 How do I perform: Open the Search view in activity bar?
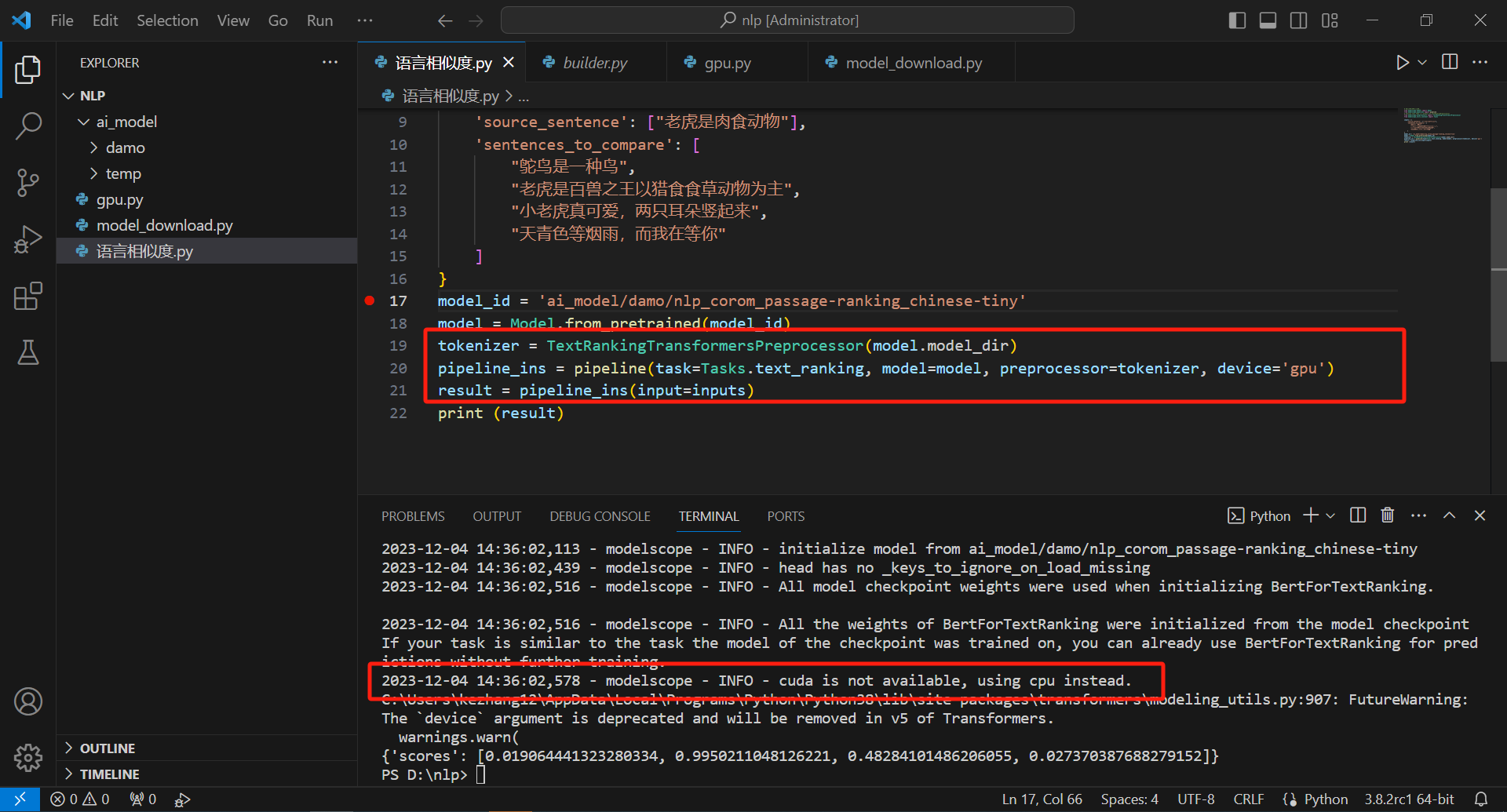[28, 126]
